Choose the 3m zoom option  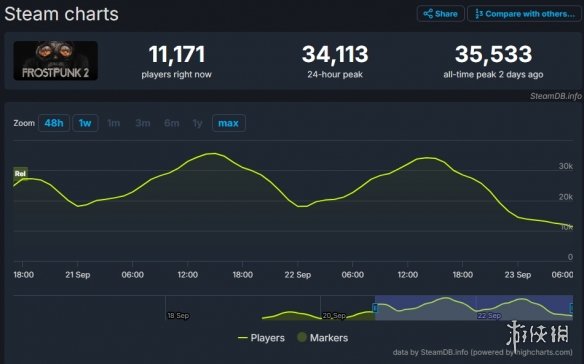click(x=143, y=123)
